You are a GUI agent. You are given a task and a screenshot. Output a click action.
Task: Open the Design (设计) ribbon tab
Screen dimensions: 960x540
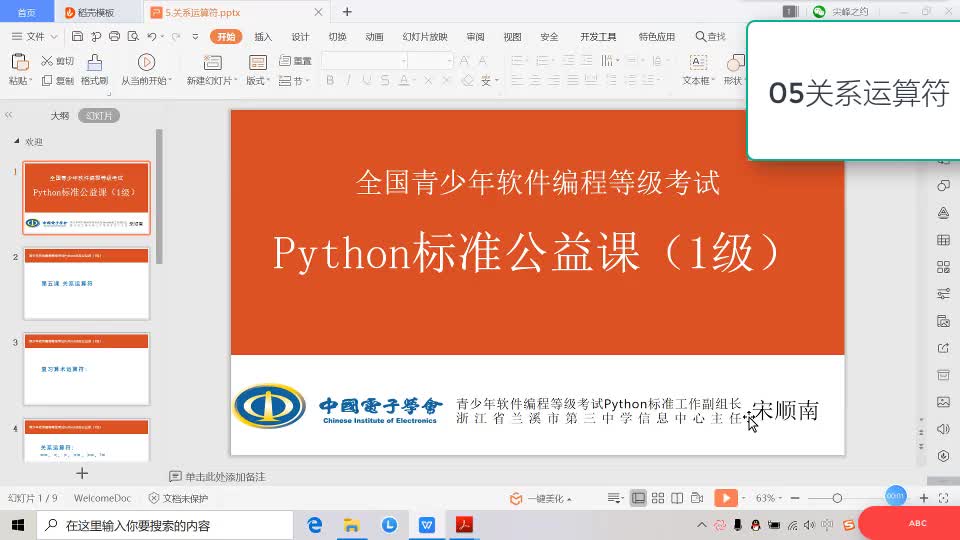tap(300, 37)
